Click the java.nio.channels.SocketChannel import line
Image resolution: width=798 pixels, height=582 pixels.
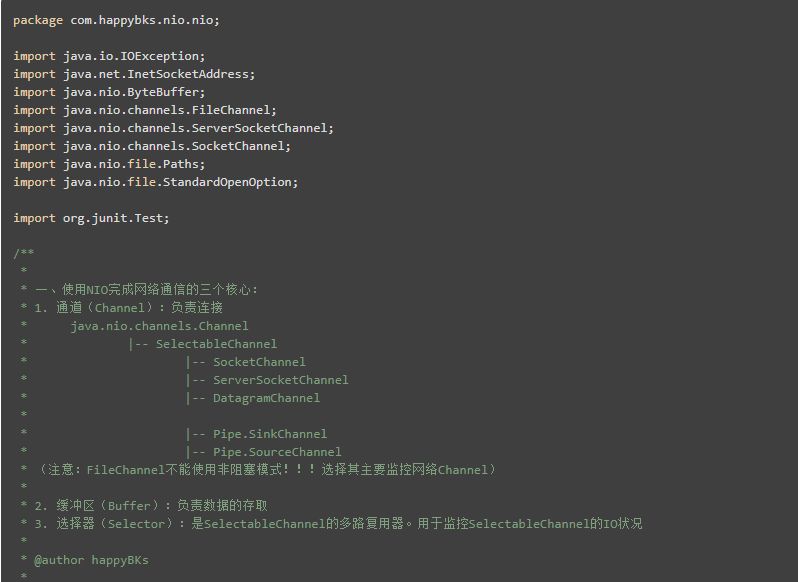(x=152, y=146)
